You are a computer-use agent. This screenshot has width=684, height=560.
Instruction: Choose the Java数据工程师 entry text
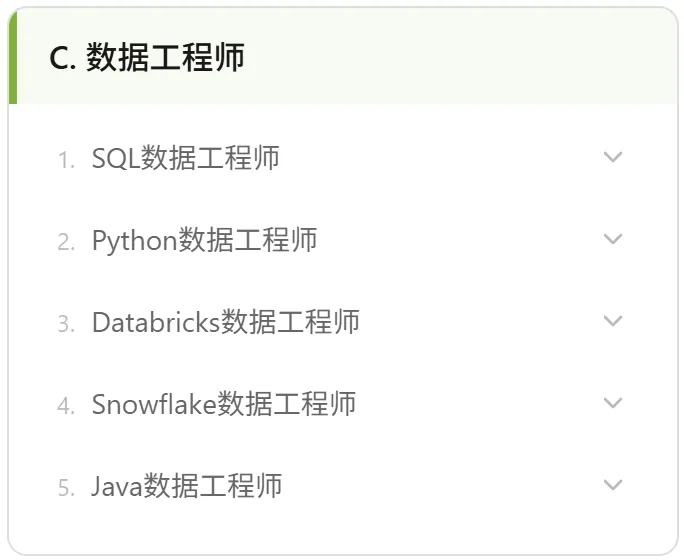(187, 486)
